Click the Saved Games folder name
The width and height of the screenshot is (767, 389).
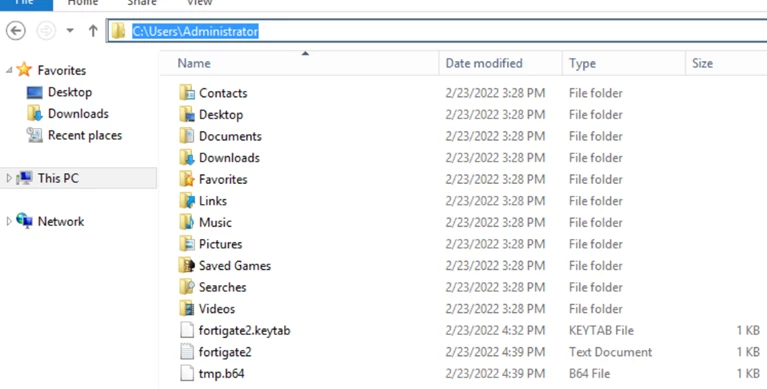[x=235, y=265]
